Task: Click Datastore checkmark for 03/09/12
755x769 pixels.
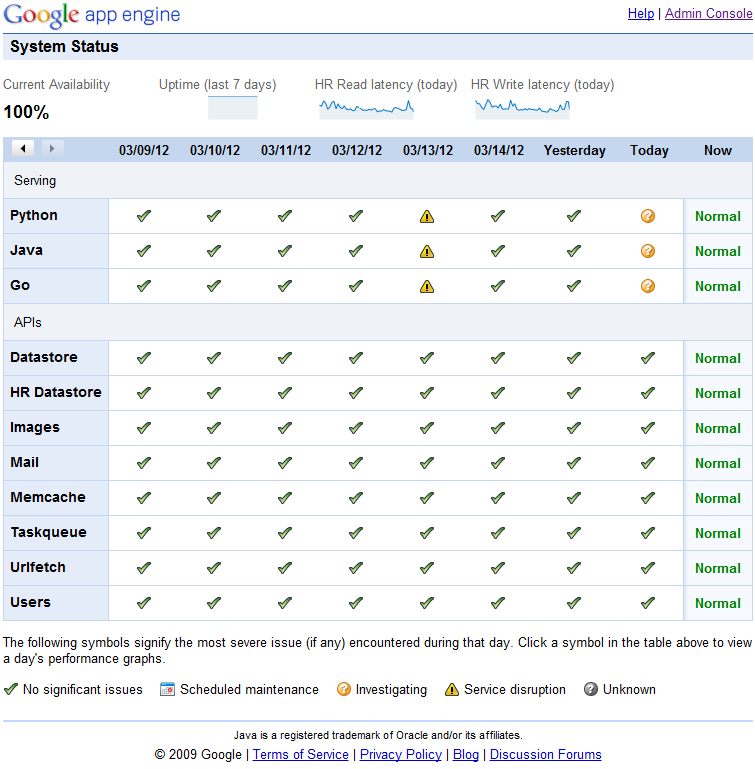Action: click(x=143, y=358)
